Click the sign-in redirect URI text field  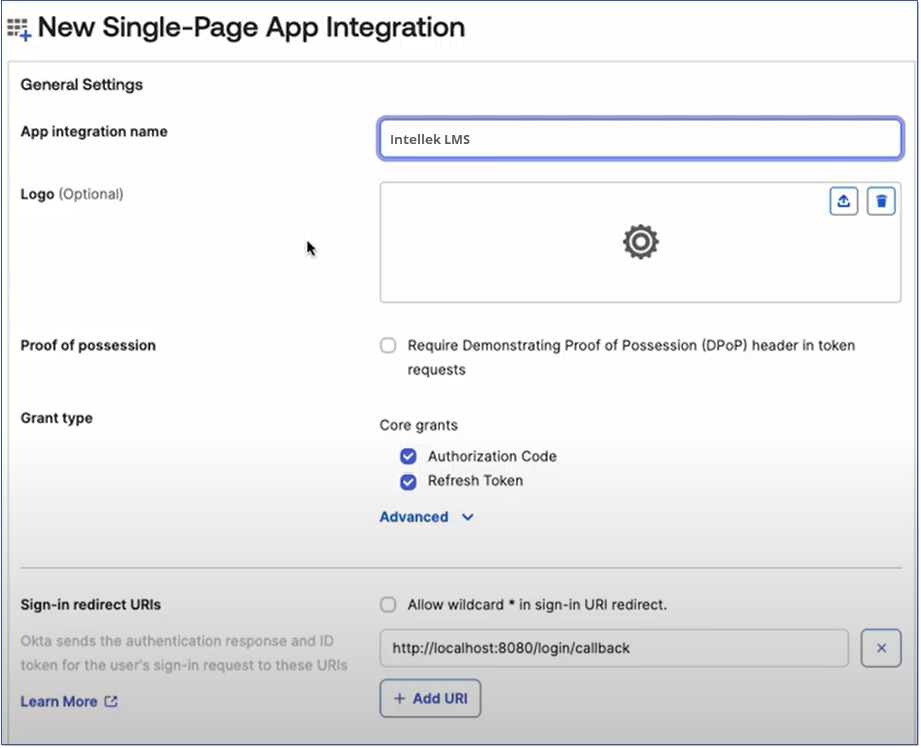pyautogui.click(x=614, y=648)
